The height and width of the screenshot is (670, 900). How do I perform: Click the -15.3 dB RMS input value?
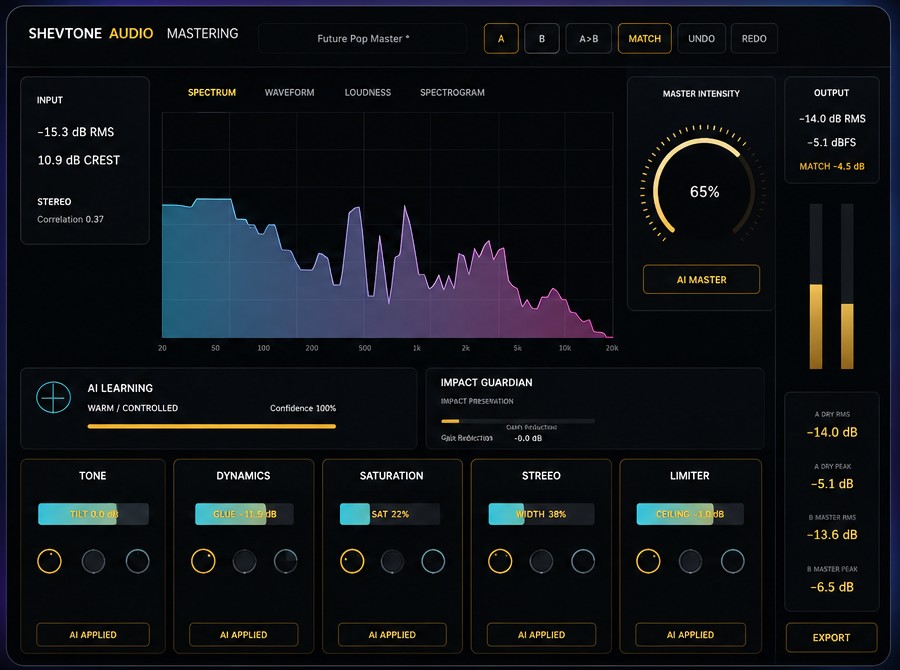(76, 132)
